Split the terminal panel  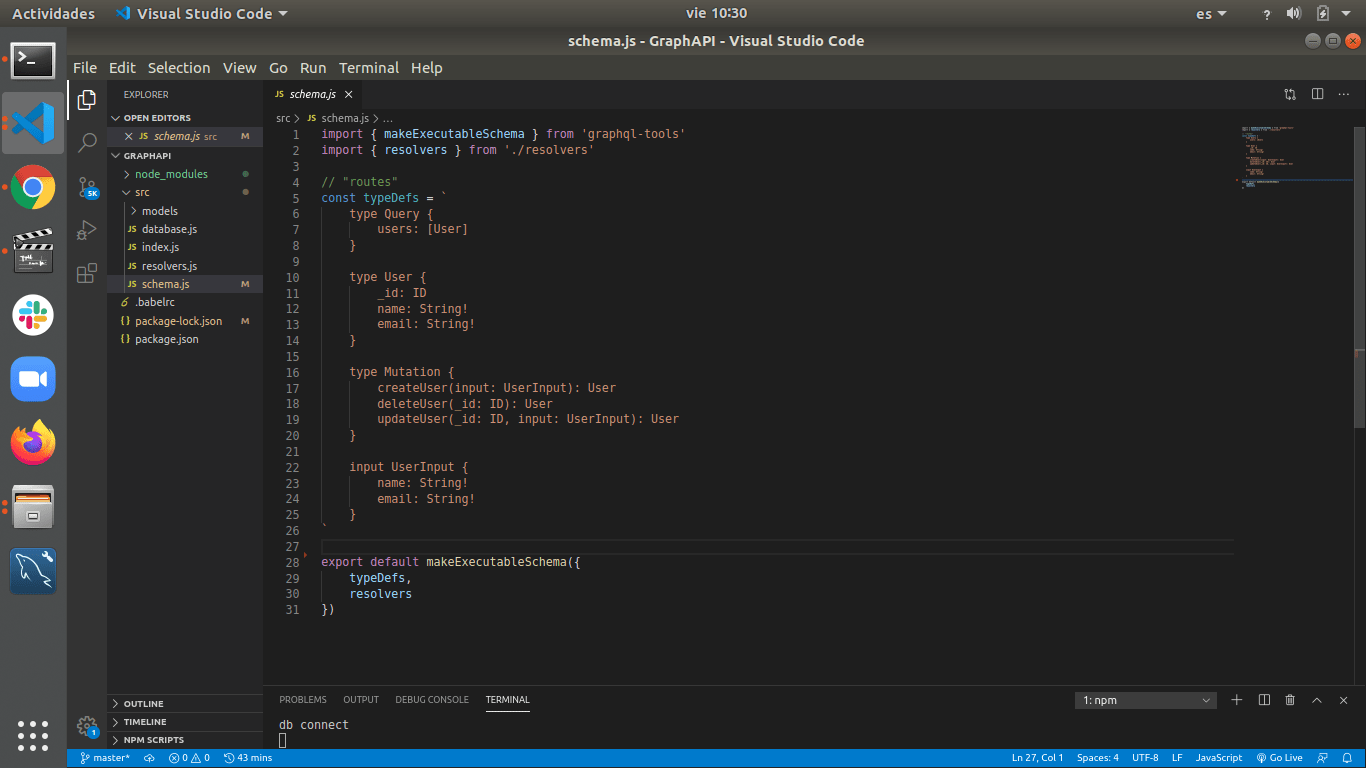[1264, 700]
